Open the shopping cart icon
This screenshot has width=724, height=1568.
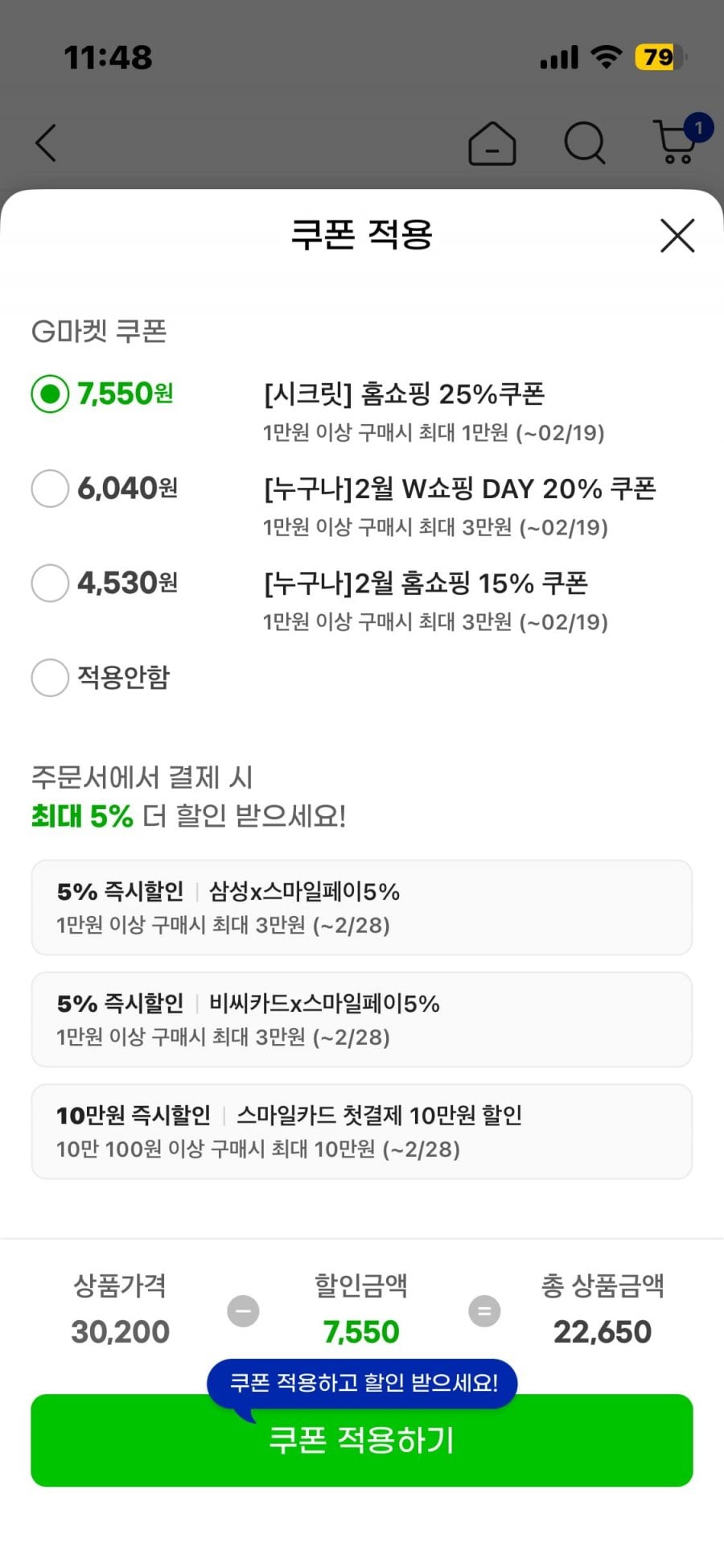(677, 142)
